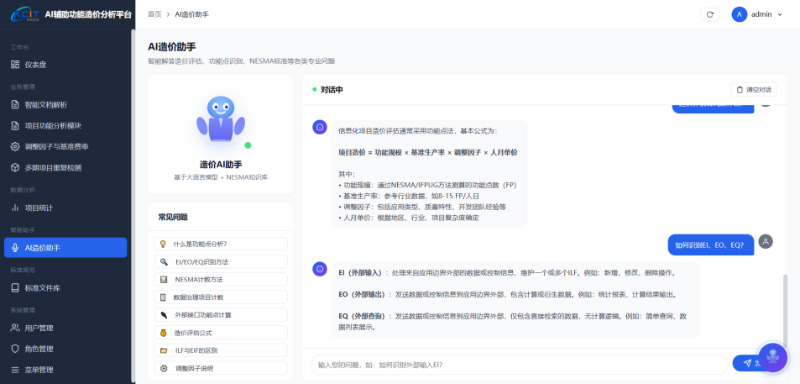Click the bold text EQ(外部查询)

click(x=362, y=316)
